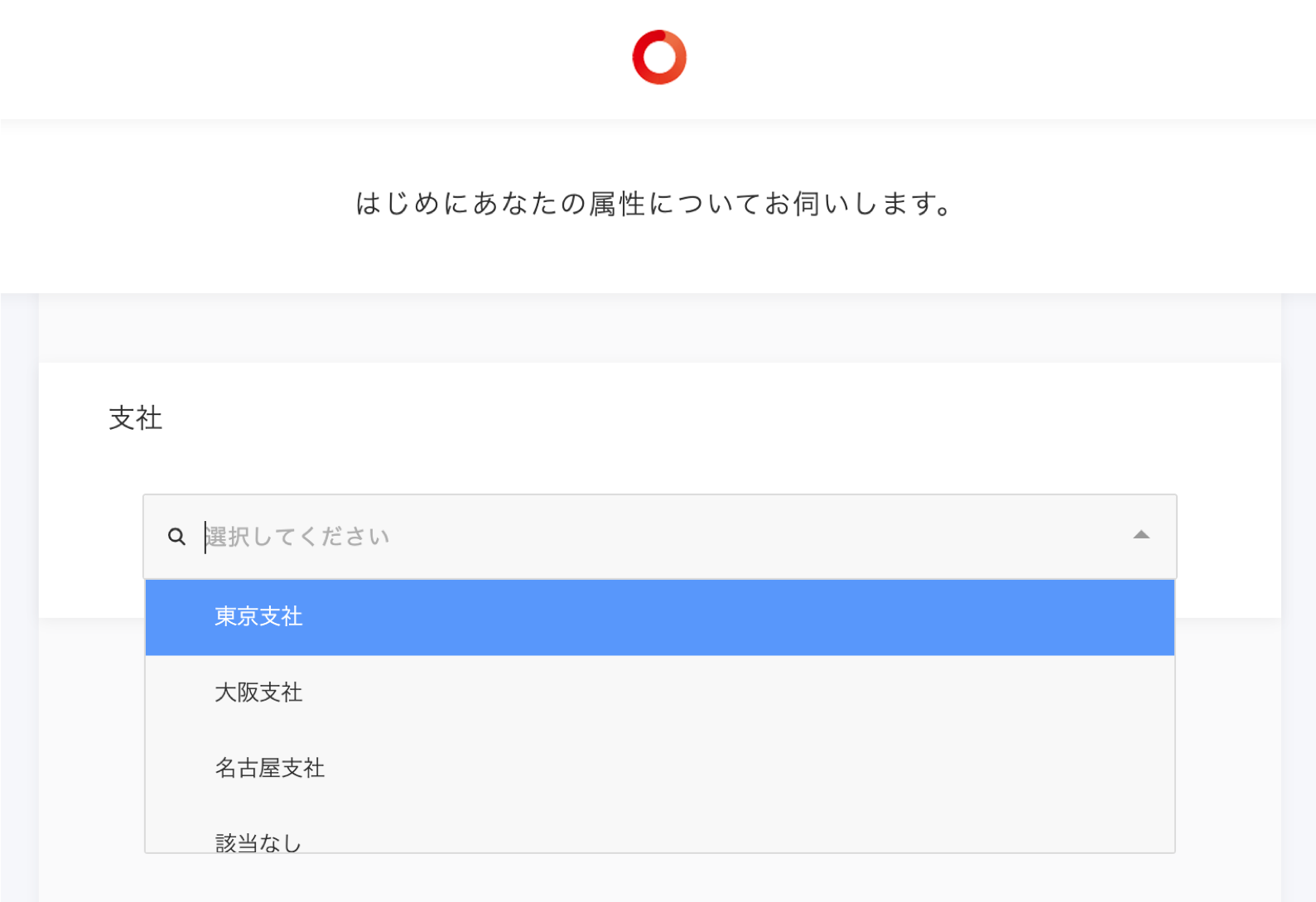This screenshot has height=902, width=1316.
Task: Click the 支社 field label
Action: click(x=136, y=418)
